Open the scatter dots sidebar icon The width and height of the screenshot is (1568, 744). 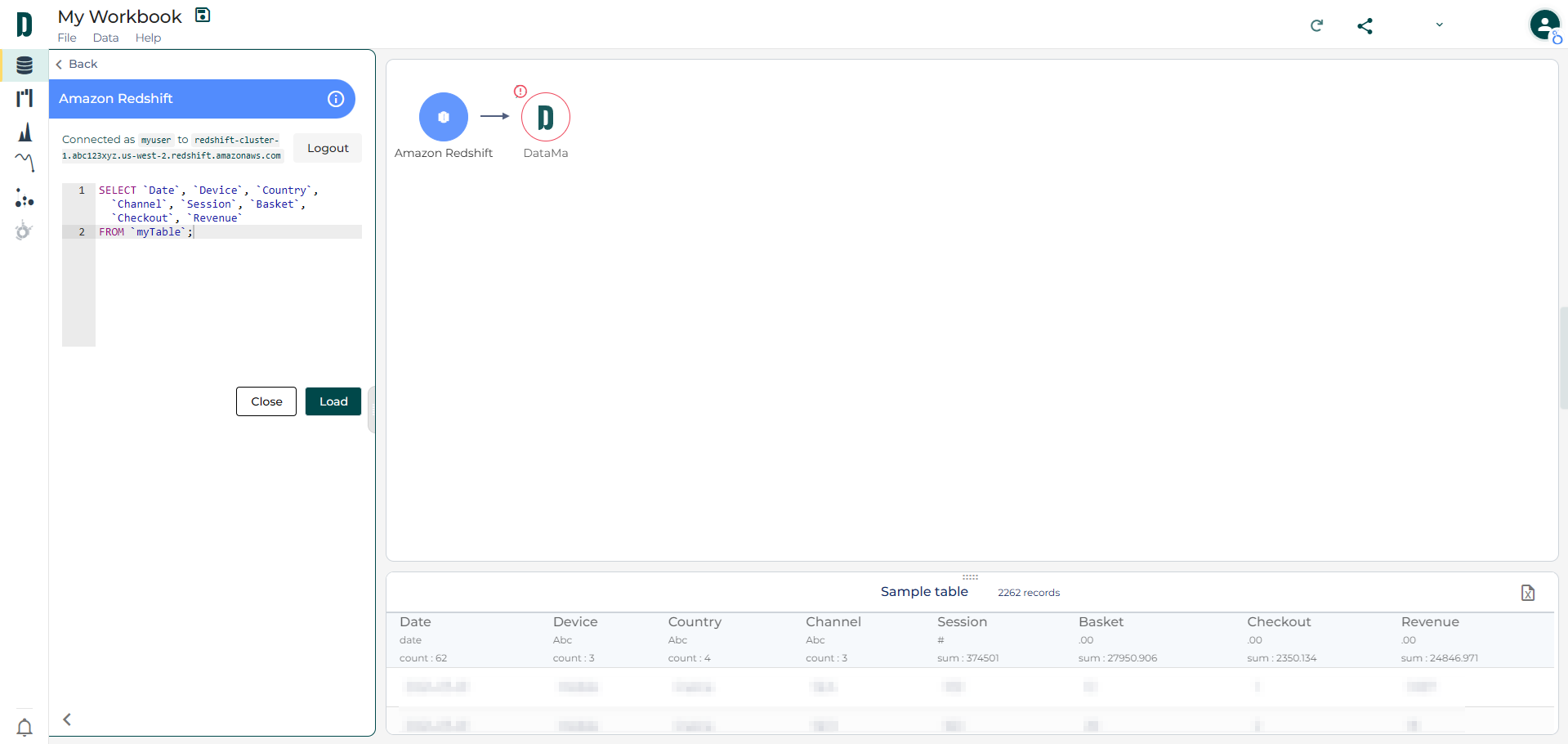click(25, 197)
